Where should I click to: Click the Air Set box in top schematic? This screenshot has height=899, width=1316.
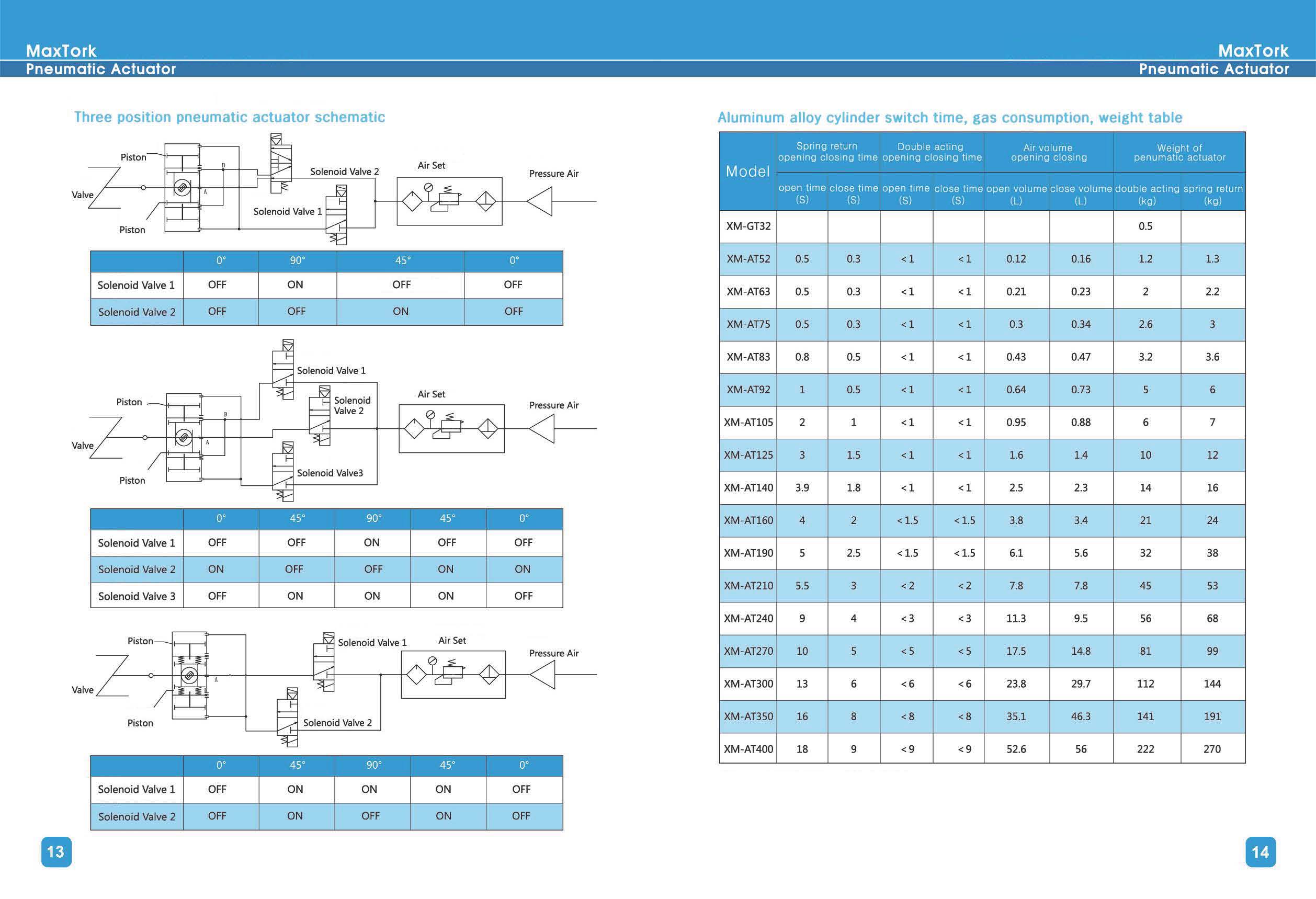click(x=449, y=201)
